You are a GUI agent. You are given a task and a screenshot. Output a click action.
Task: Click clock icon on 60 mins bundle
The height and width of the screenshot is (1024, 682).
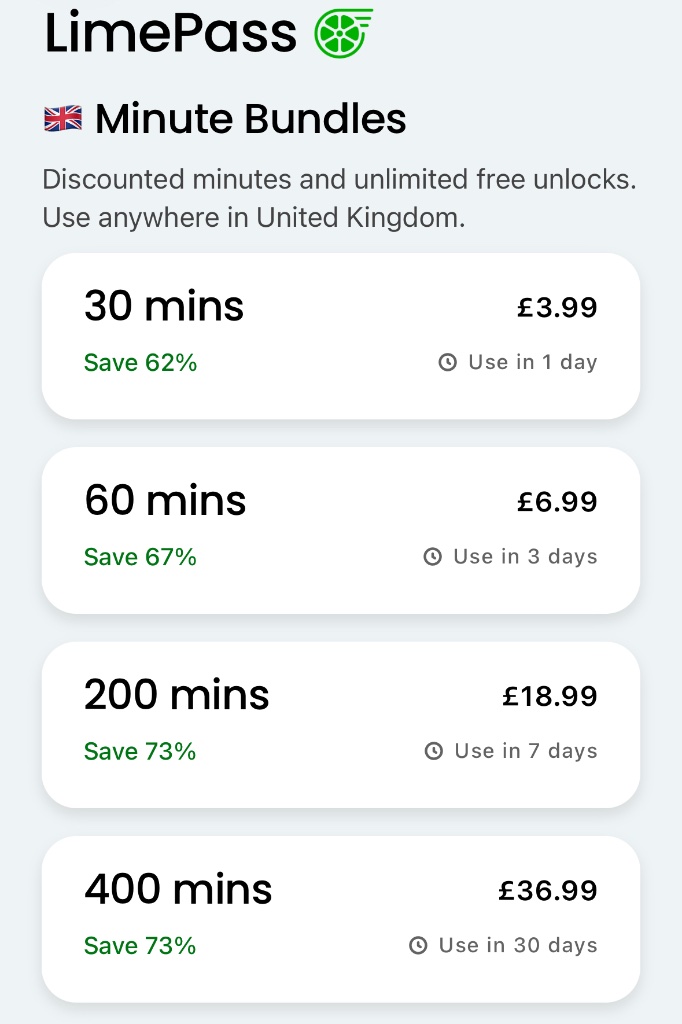click(x=433, y=557)
